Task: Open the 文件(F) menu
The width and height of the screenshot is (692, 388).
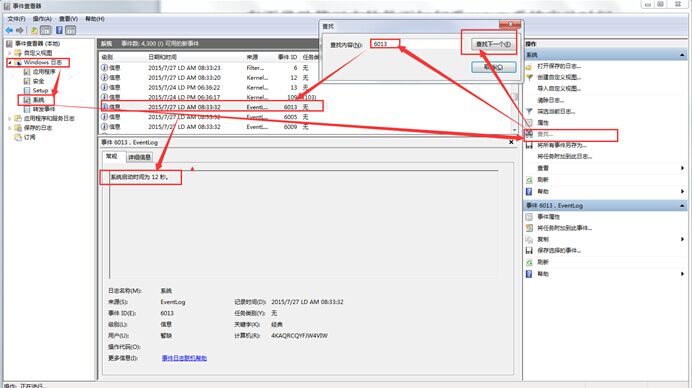Action: (x=16, y=19)
